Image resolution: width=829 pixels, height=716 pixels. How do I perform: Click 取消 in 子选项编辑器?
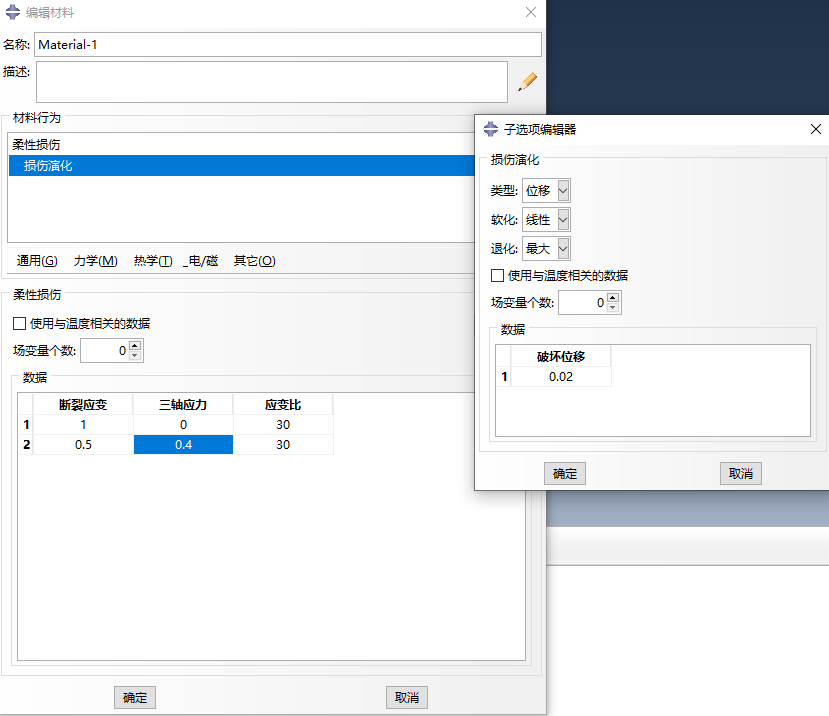[741, 473]
